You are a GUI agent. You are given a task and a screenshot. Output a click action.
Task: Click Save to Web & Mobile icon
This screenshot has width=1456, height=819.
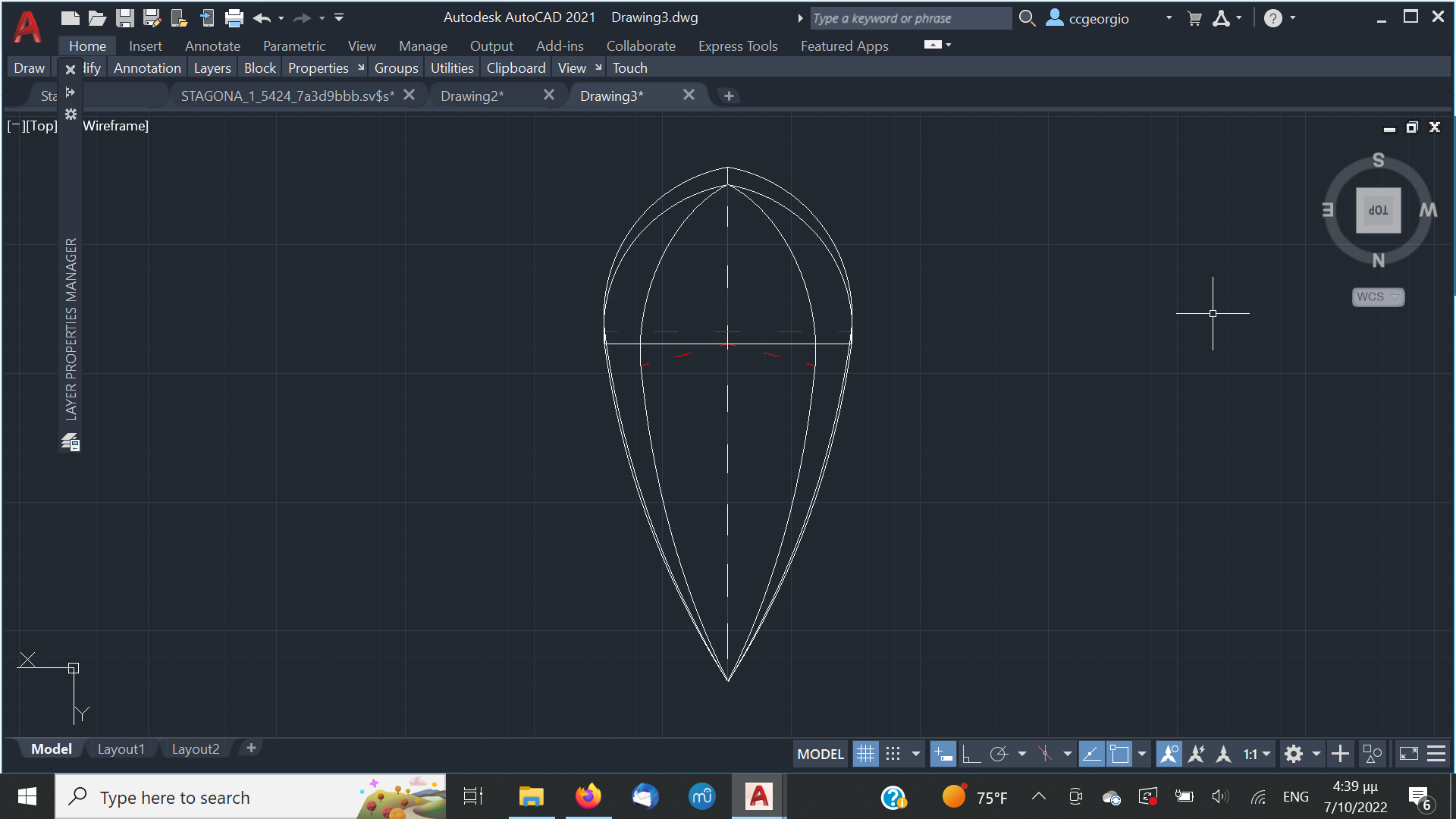click(x=206, y=18)
